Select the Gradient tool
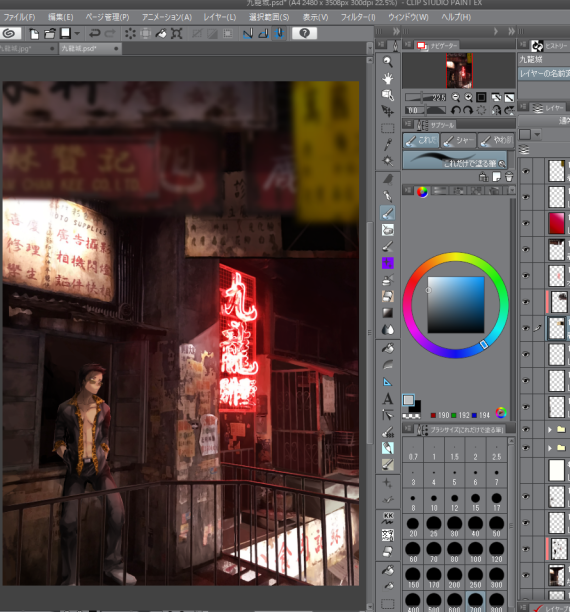Screen dimensions: 570x612 point(387,313)
